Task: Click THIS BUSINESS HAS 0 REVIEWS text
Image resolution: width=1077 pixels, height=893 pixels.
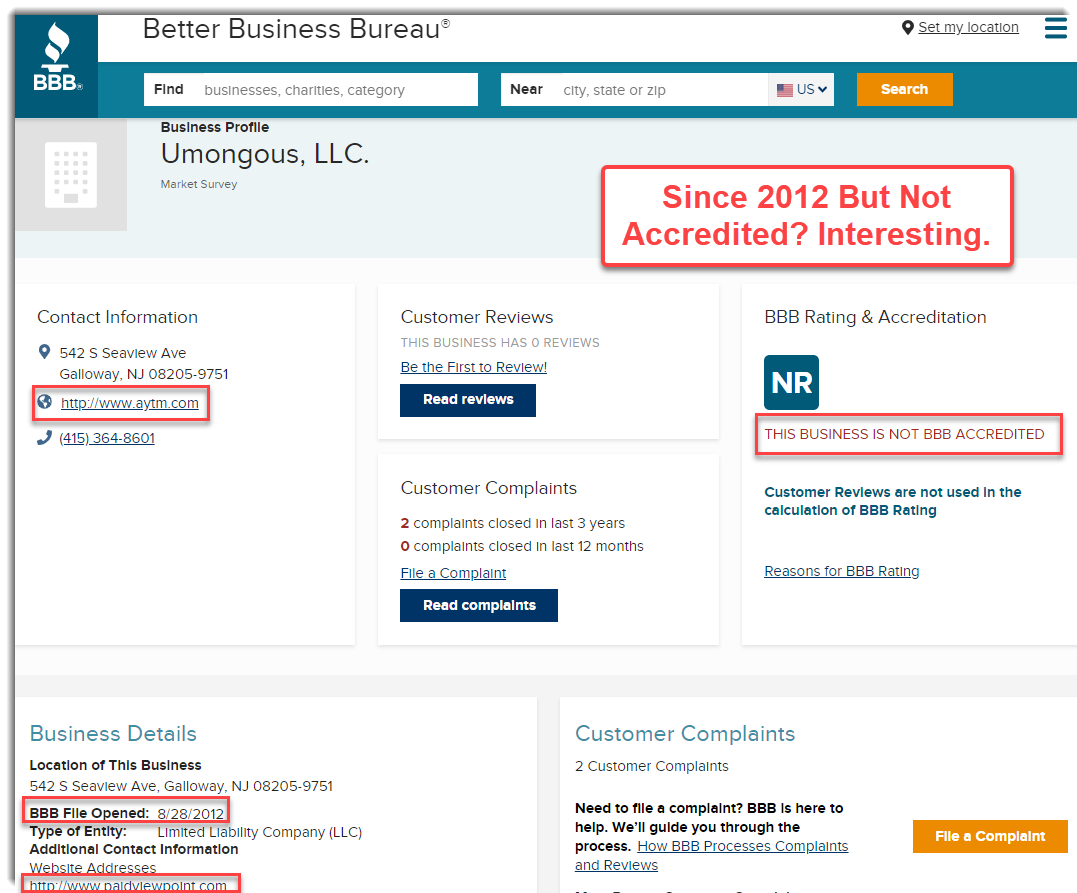Action: coord(500,342)
